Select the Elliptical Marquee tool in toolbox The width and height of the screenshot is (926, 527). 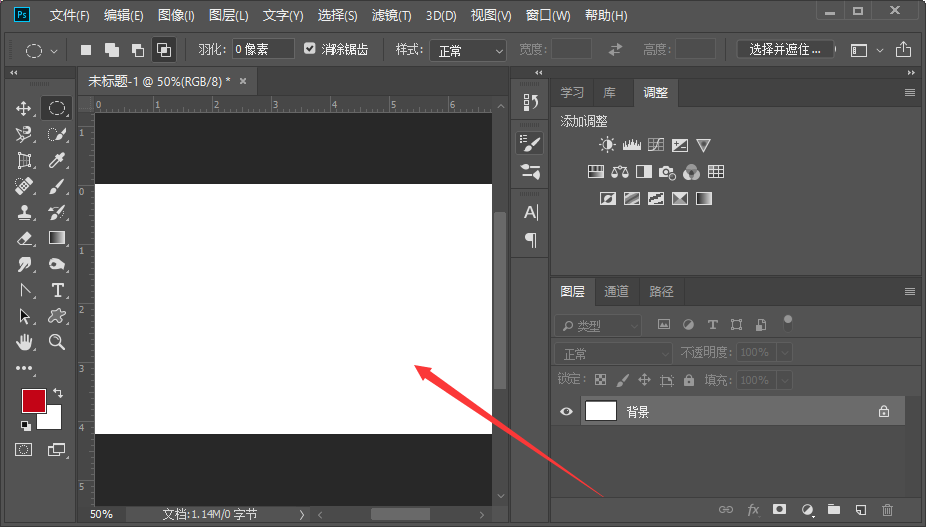(x=57, y=108)
